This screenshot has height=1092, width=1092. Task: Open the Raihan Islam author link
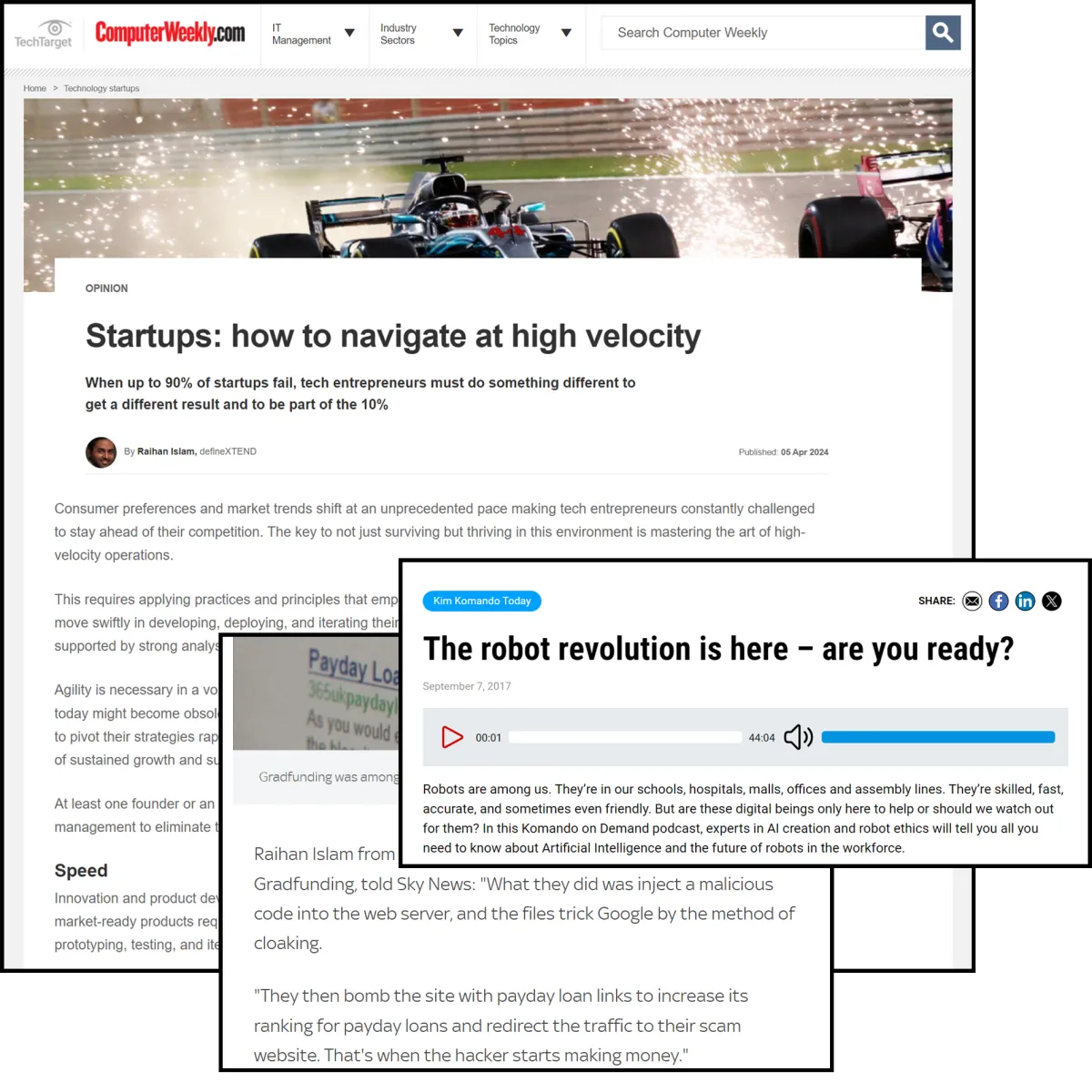coord(166,451)
